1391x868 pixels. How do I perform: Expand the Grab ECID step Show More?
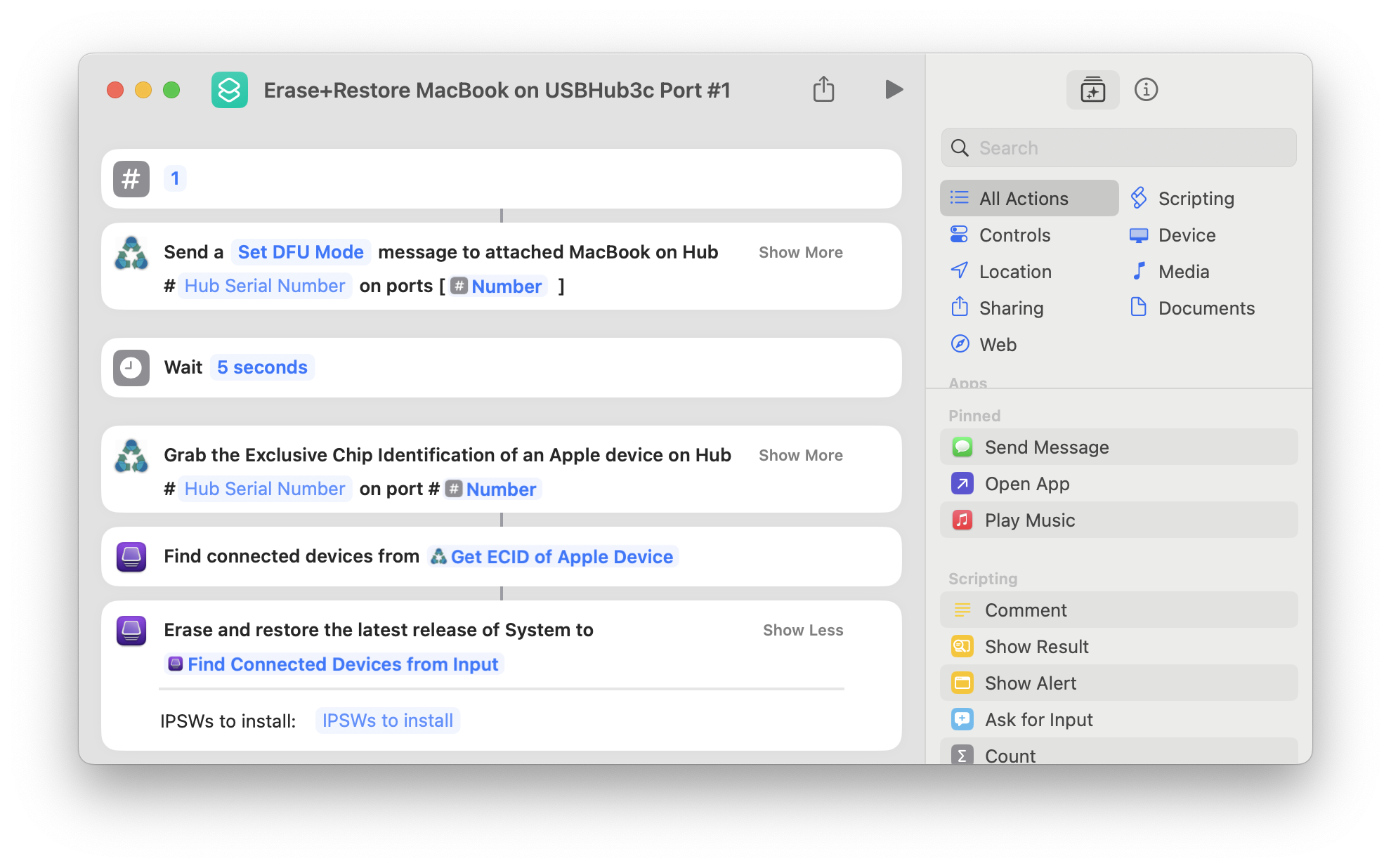800,455
